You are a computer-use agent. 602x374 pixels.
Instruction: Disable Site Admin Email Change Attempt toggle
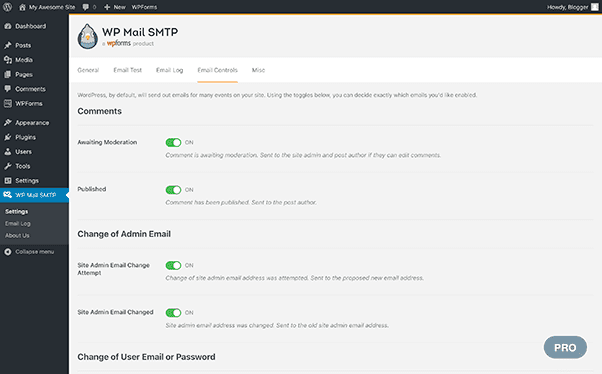coord(173,265)
